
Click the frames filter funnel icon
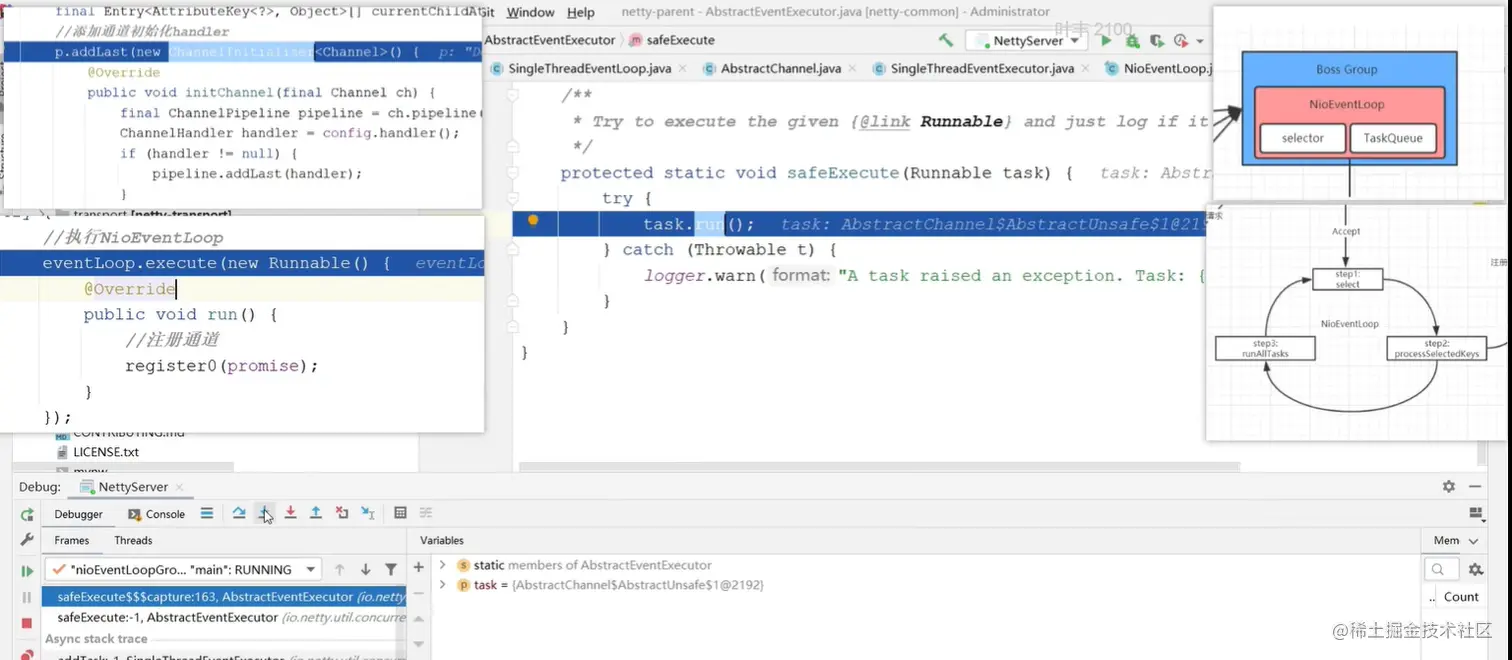coord(391,569)
